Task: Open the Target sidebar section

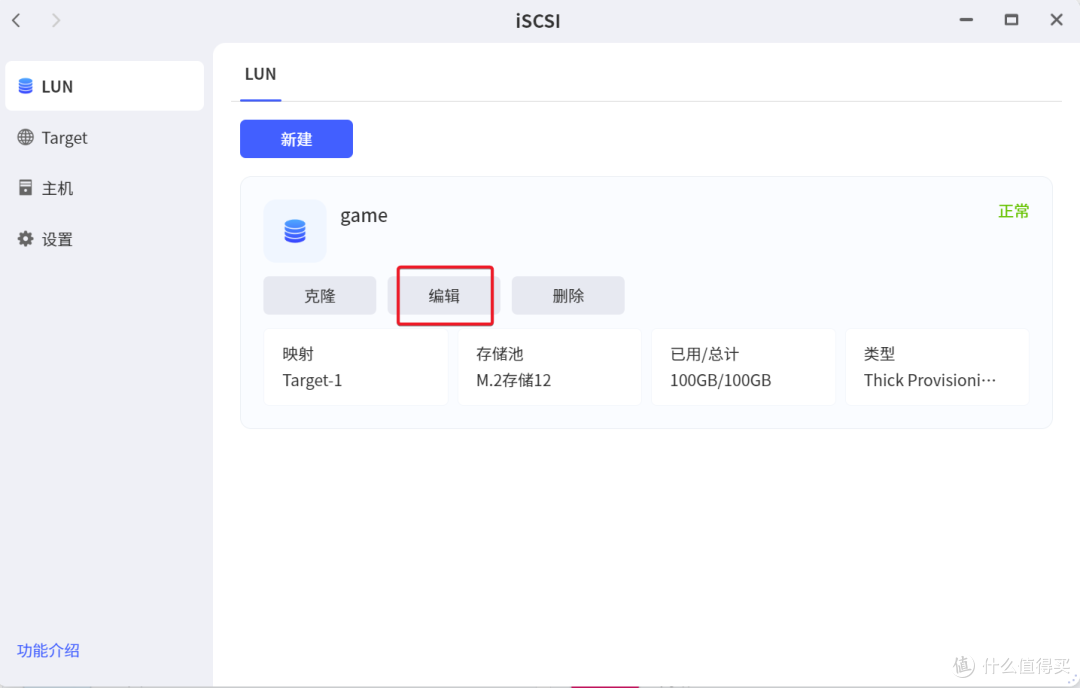Action: (x=105, y=137)
